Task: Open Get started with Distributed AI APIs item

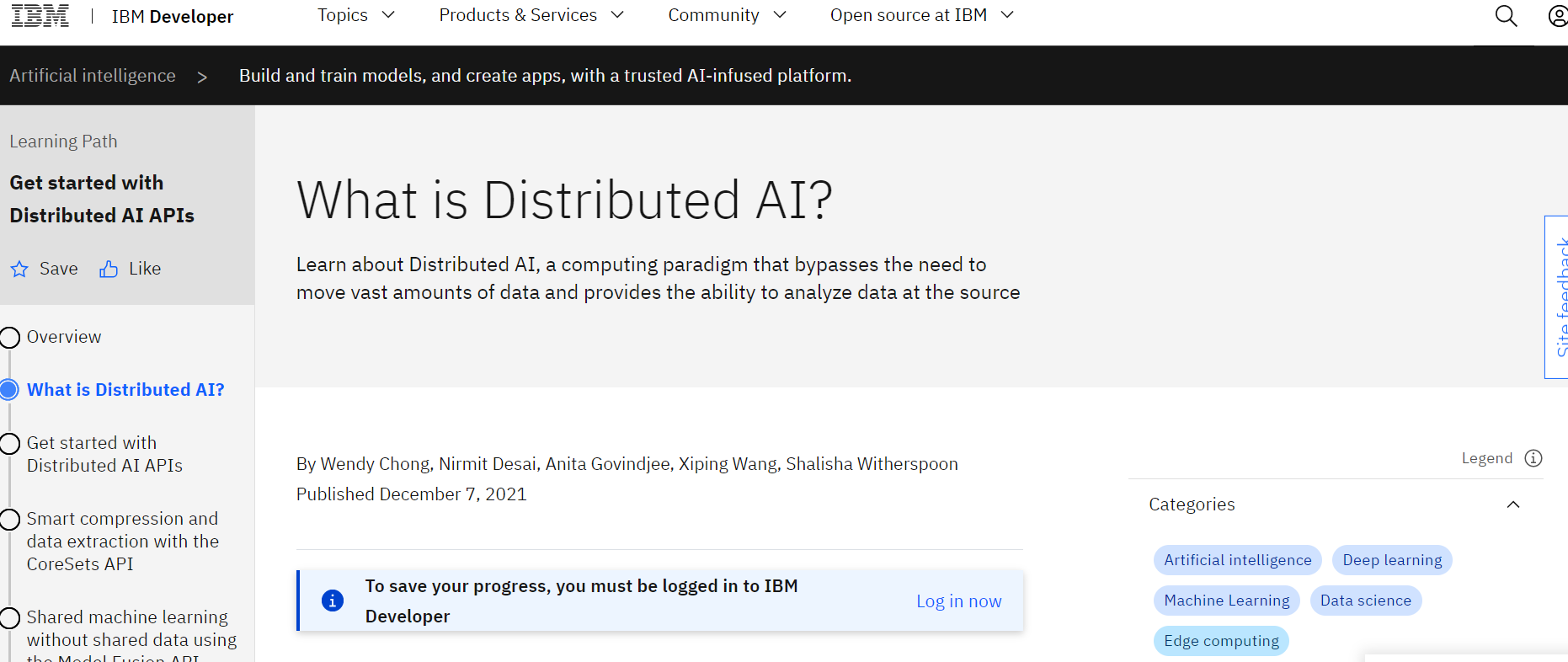Action: (104, 454)
